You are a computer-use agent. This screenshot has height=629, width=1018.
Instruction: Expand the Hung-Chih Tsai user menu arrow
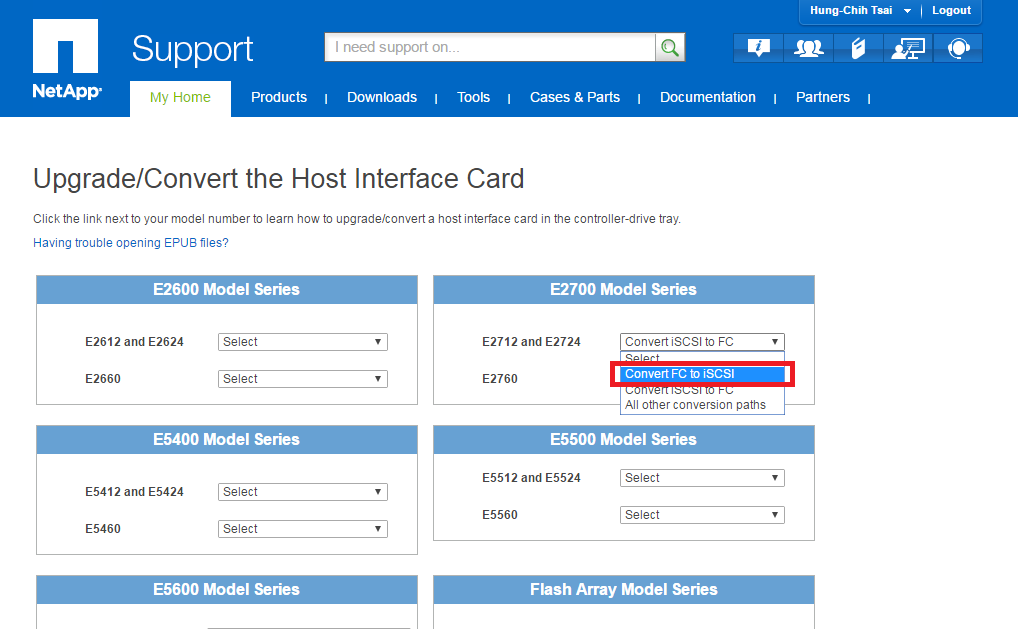click(x=907, y=11)
